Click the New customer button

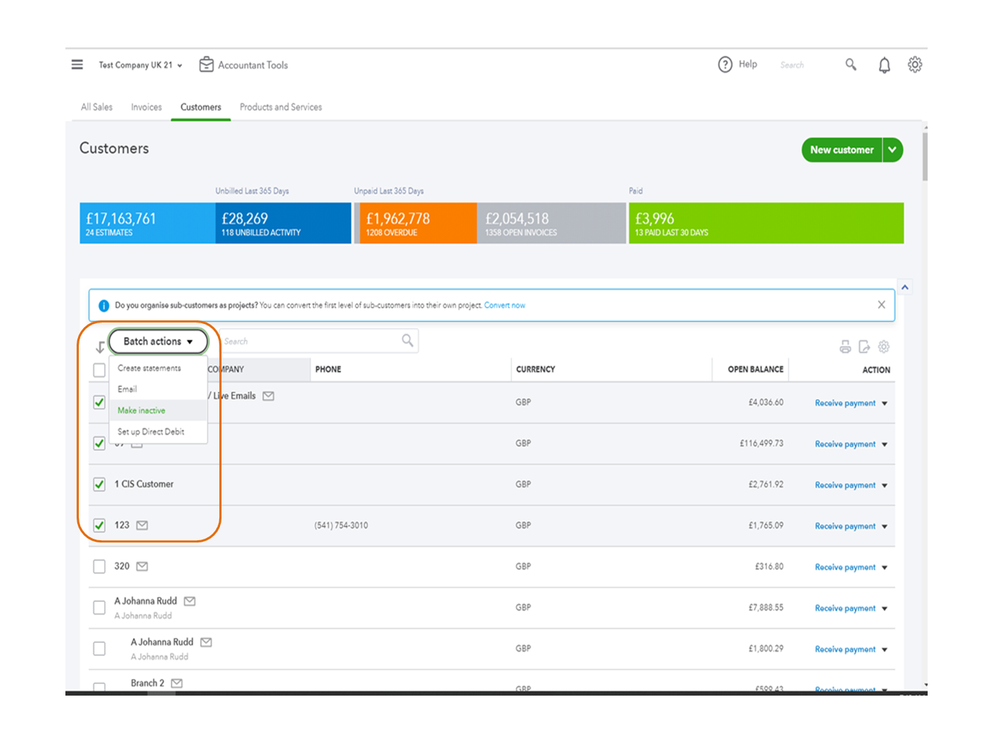[842, 150]
